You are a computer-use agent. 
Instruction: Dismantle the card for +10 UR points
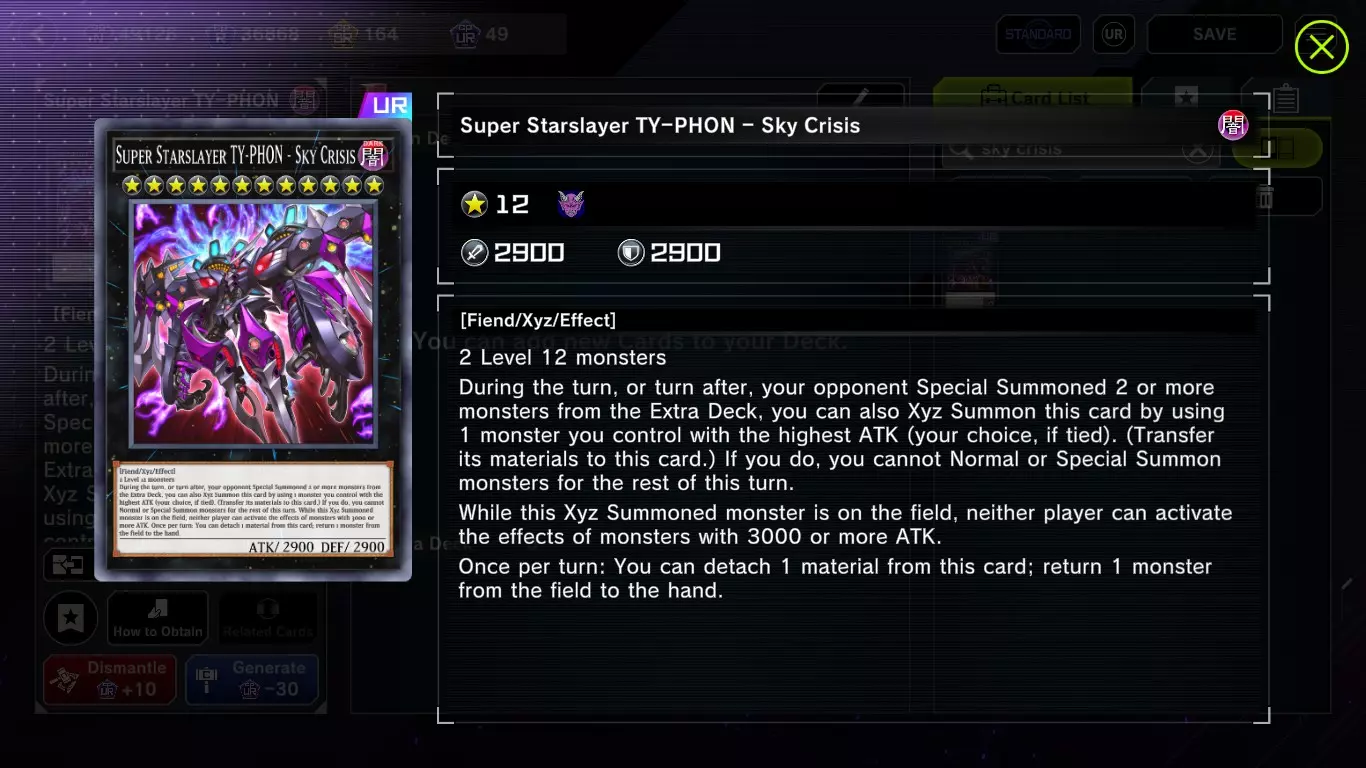110,679
